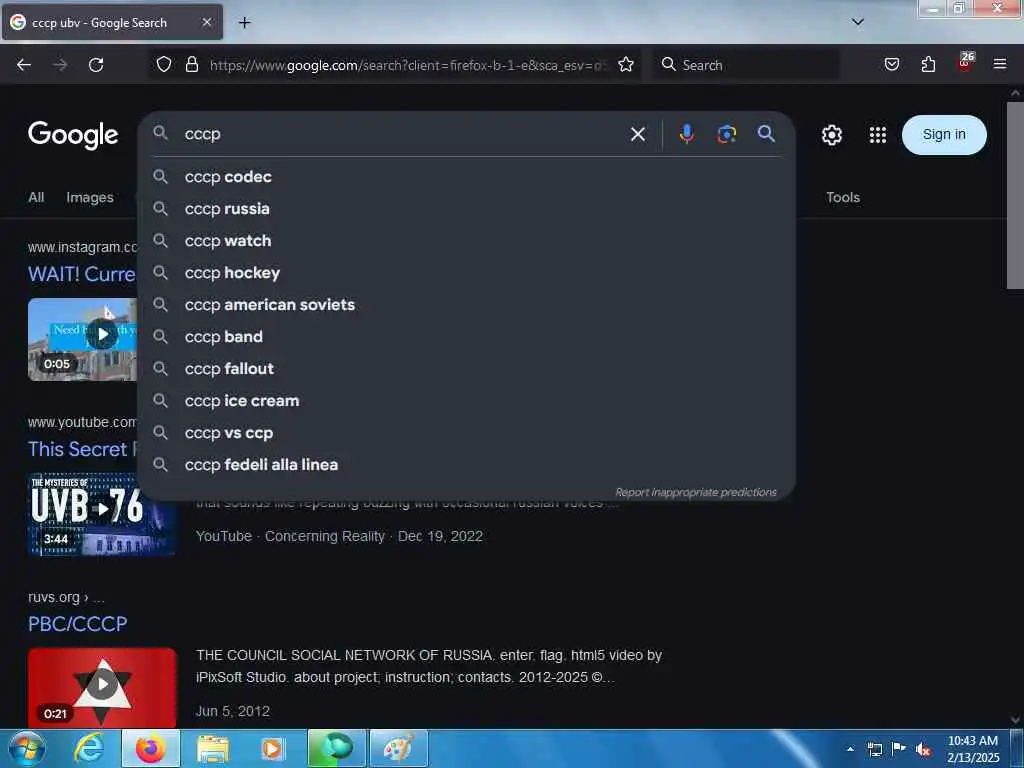
Task: Choose suggestion 'cccp ice cream'
Action: tap(466, 400)
